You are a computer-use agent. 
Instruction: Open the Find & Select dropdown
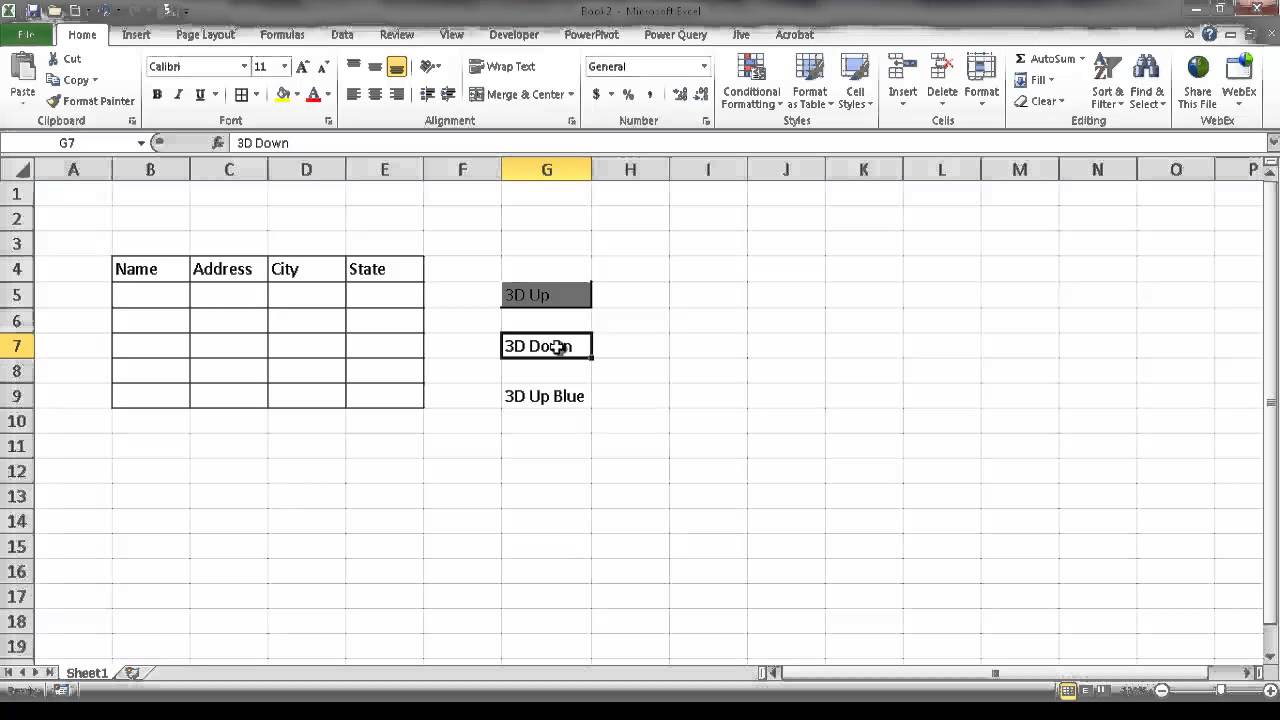(x=1147, y=81)
